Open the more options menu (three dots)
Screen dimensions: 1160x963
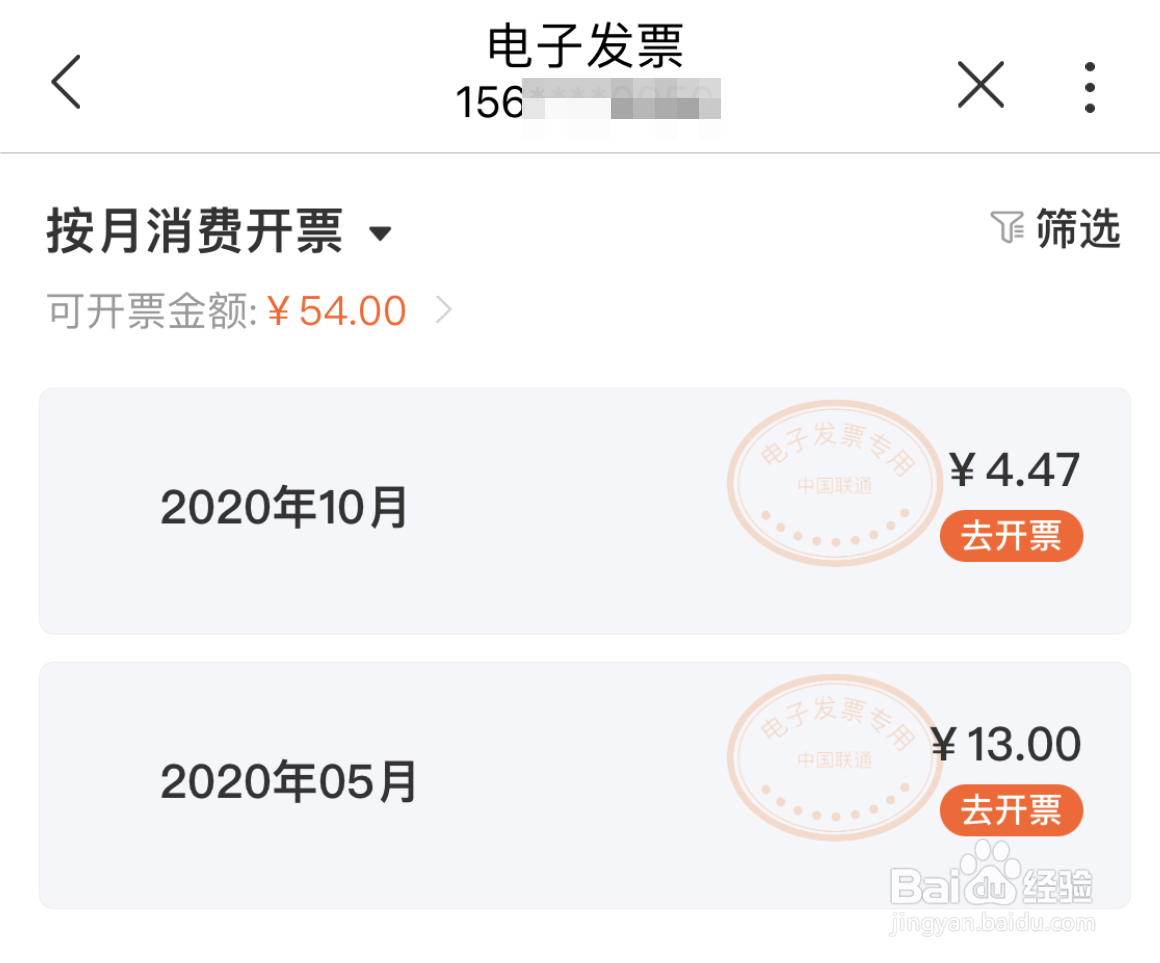tap(1089, 85)
